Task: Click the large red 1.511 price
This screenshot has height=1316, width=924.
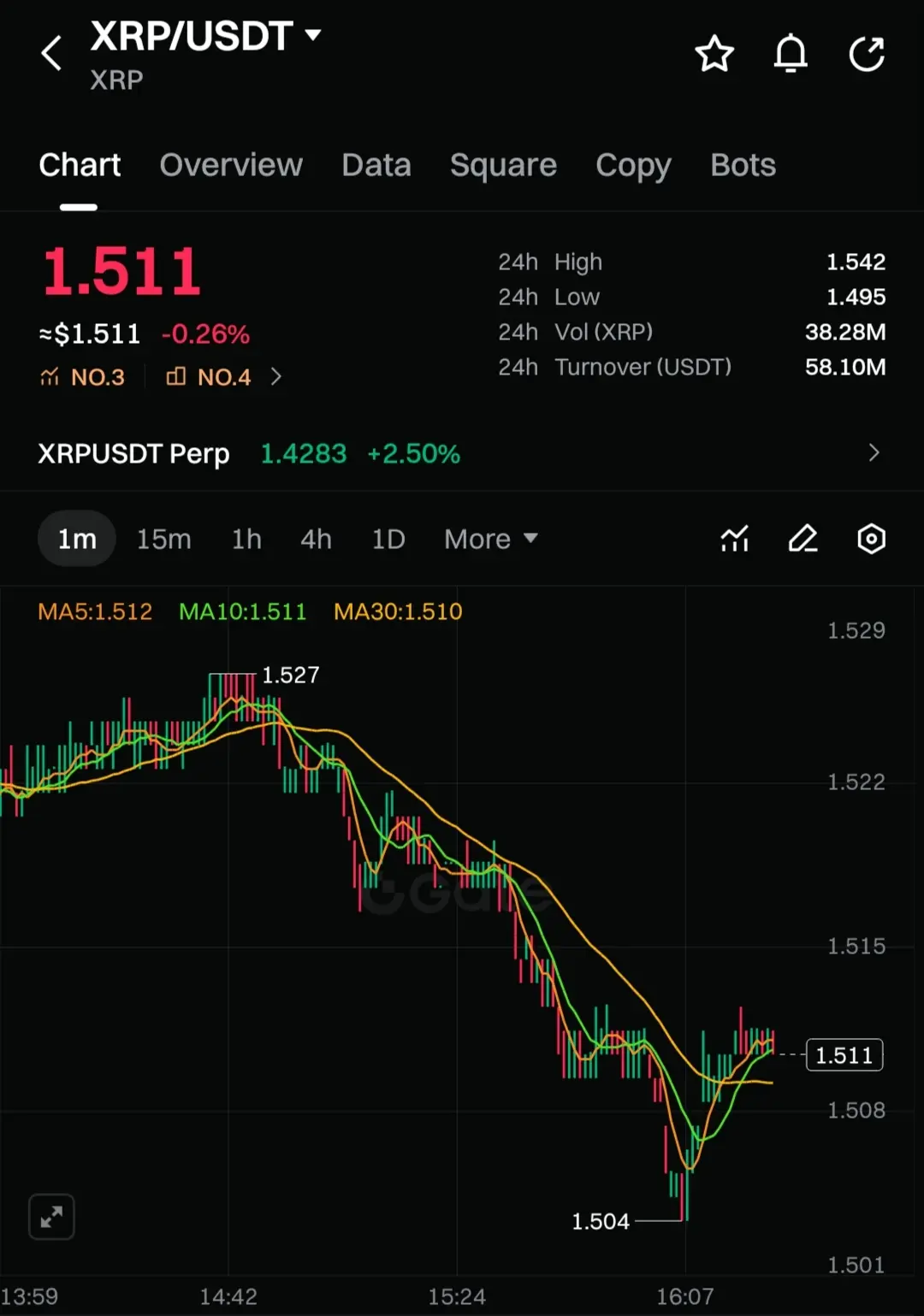Action: [121, 272]
